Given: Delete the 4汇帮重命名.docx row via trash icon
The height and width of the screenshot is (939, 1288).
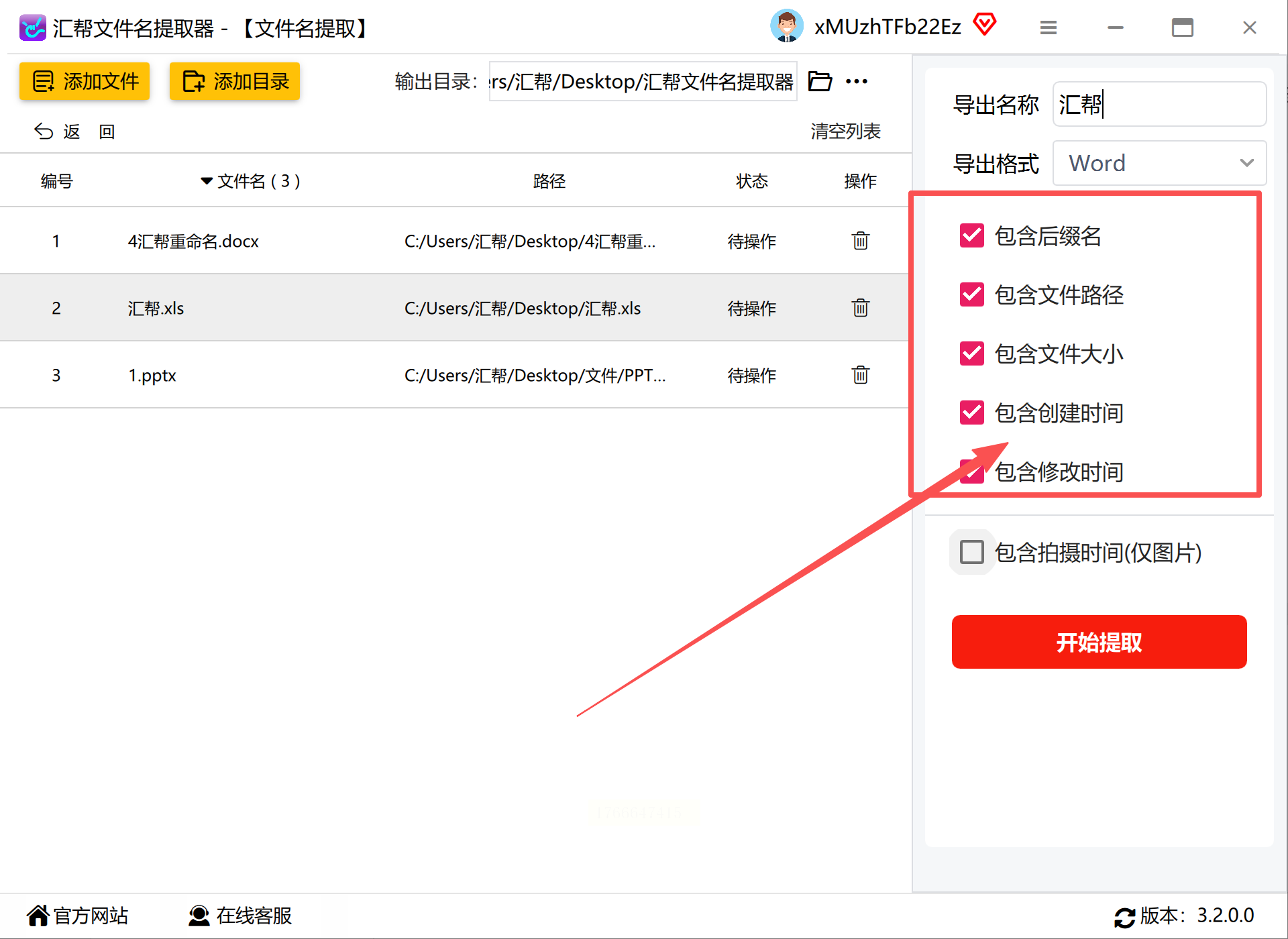Looking at the screenshot, I should [x=860, y=241].
